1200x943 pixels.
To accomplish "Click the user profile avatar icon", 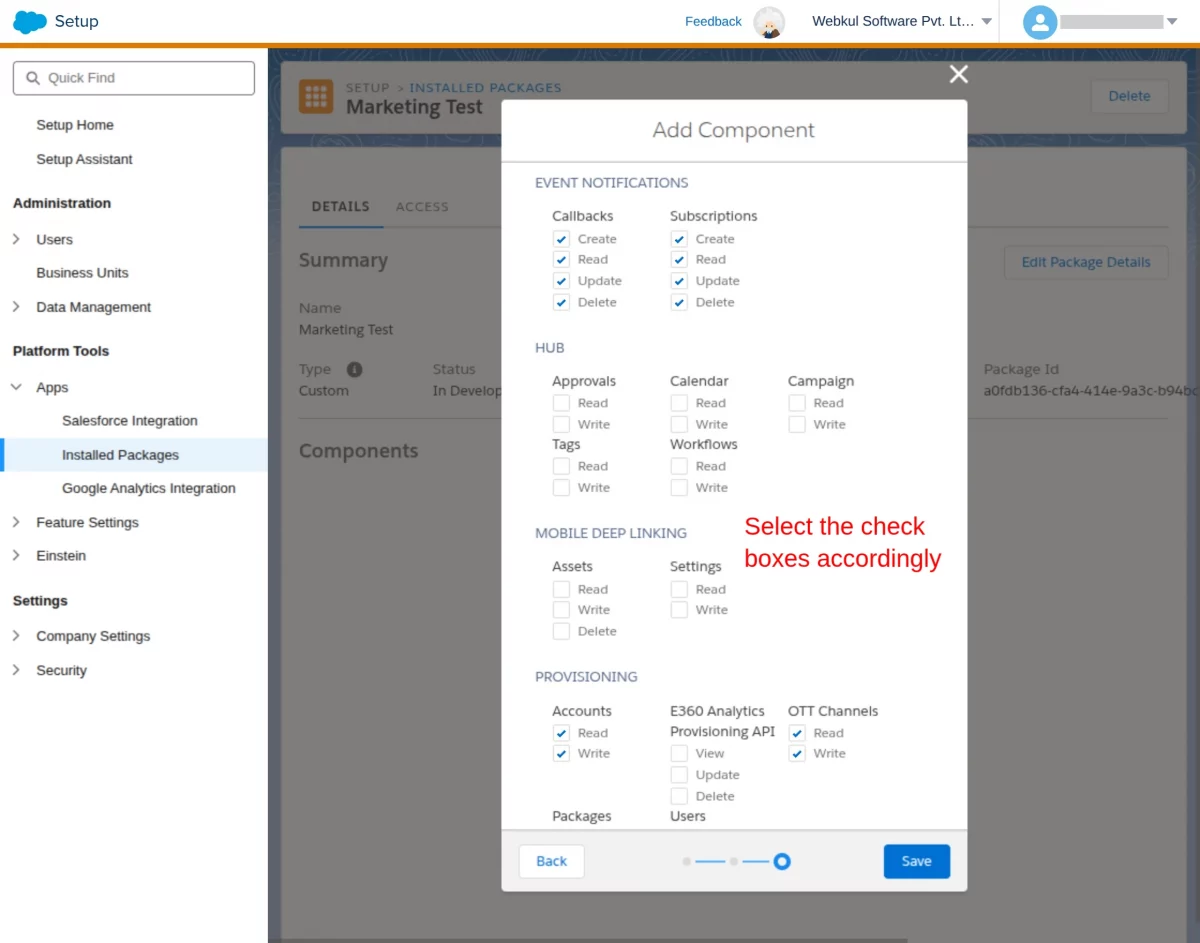I will pos(1040,22).
